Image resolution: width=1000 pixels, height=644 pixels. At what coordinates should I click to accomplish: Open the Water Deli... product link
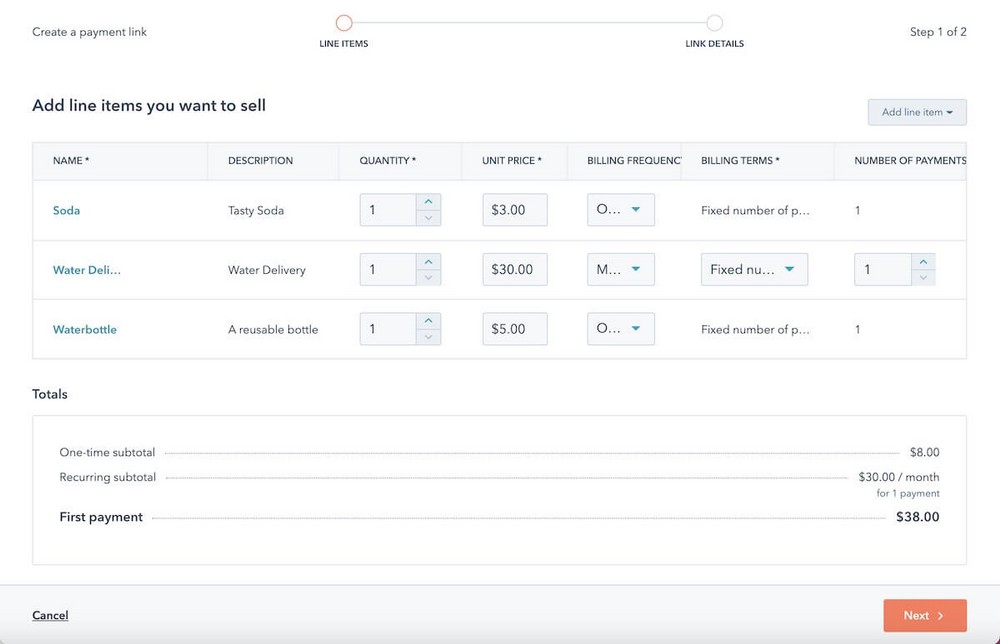(87, 270)
